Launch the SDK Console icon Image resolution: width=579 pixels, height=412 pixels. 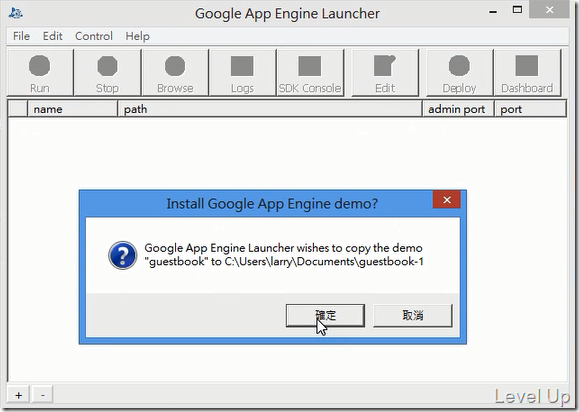310,73
